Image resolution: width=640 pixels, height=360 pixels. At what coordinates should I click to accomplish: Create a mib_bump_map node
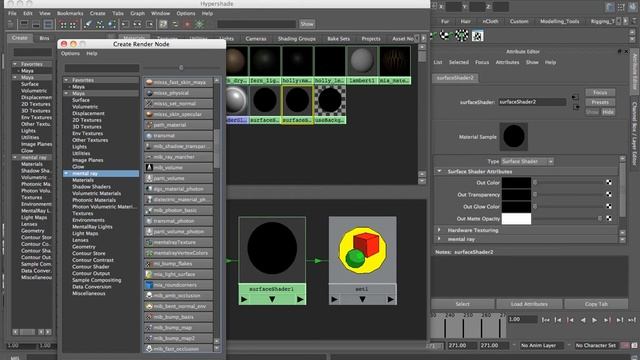tap(178, 328)
